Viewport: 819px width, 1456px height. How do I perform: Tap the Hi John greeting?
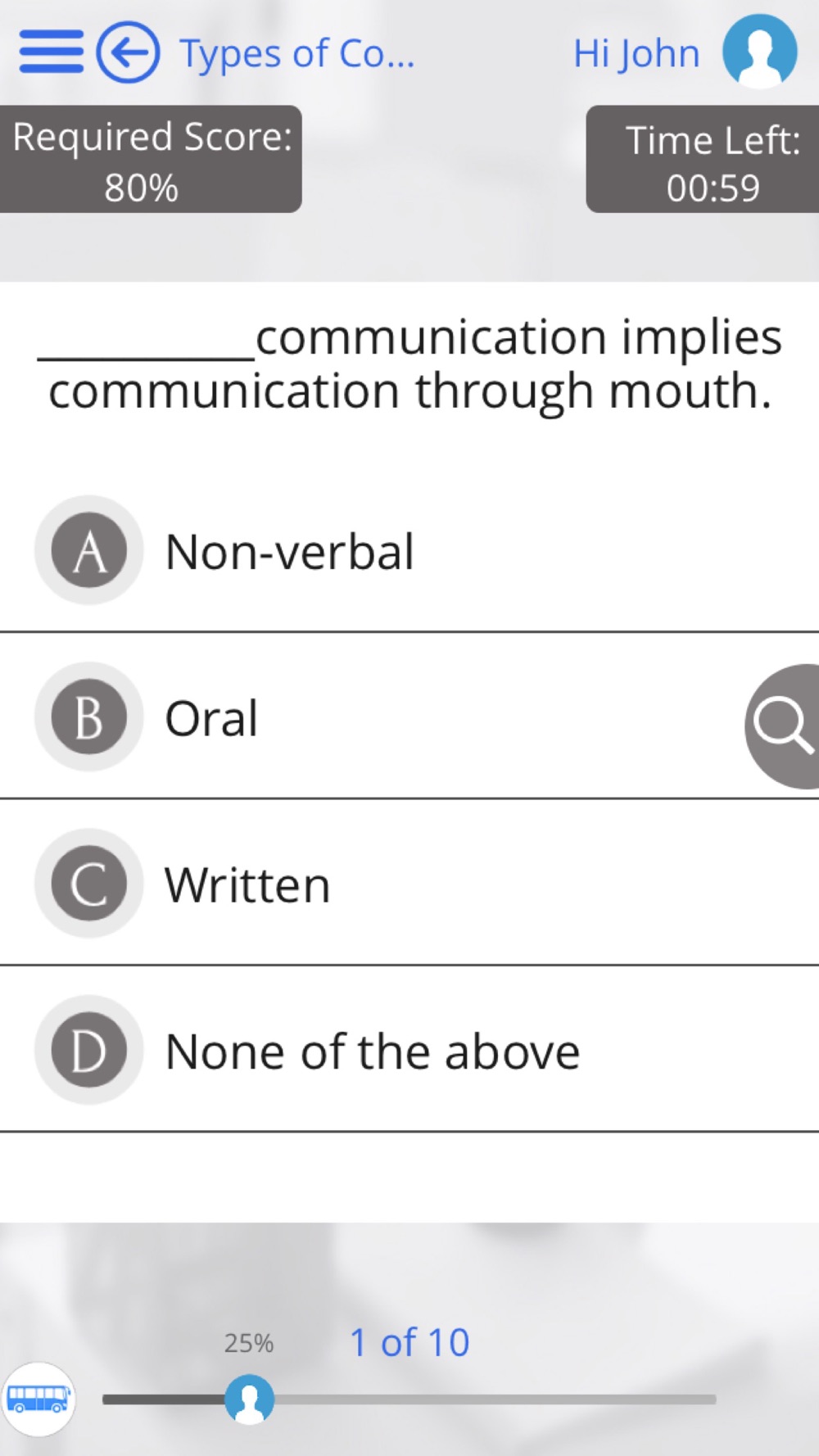coord(636,54)
